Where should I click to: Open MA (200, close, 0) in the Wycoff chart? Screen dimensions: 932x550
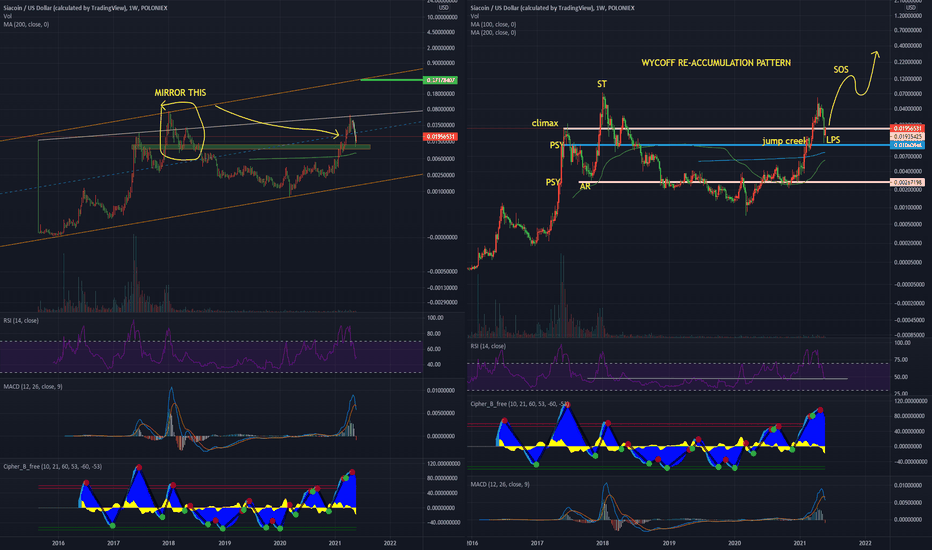click(493, 33)
